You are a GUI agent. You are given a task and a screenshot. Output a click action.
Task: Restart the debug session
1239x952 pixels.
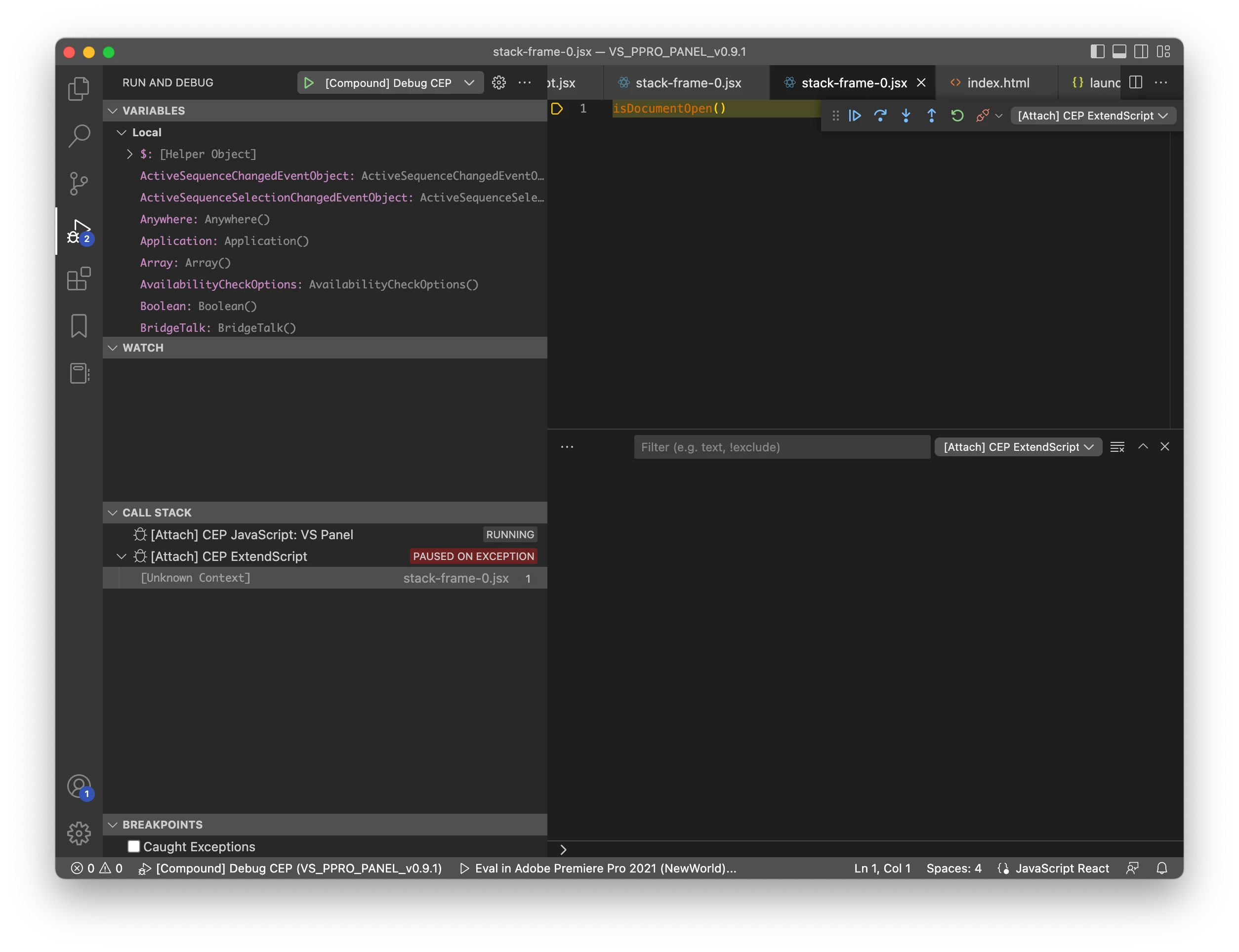click(x=957, y=116)
